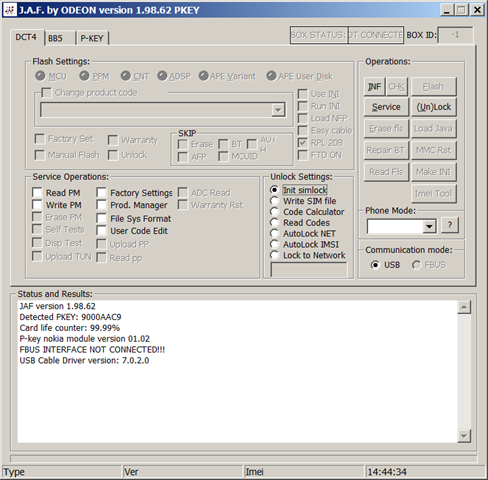Expand the Phone Mode dropdown
The height and width of the screenshot is (480, 488).
coord(429,227)
